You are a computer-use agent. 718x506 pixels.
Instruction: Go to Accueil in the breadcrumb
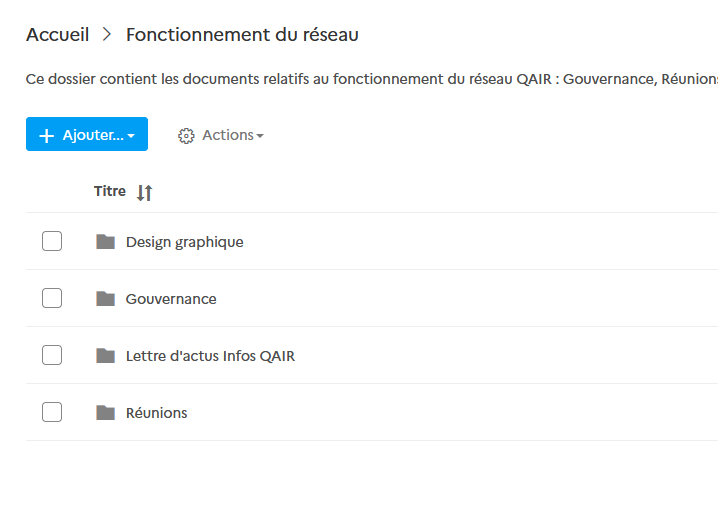click(x=57, y=35)
